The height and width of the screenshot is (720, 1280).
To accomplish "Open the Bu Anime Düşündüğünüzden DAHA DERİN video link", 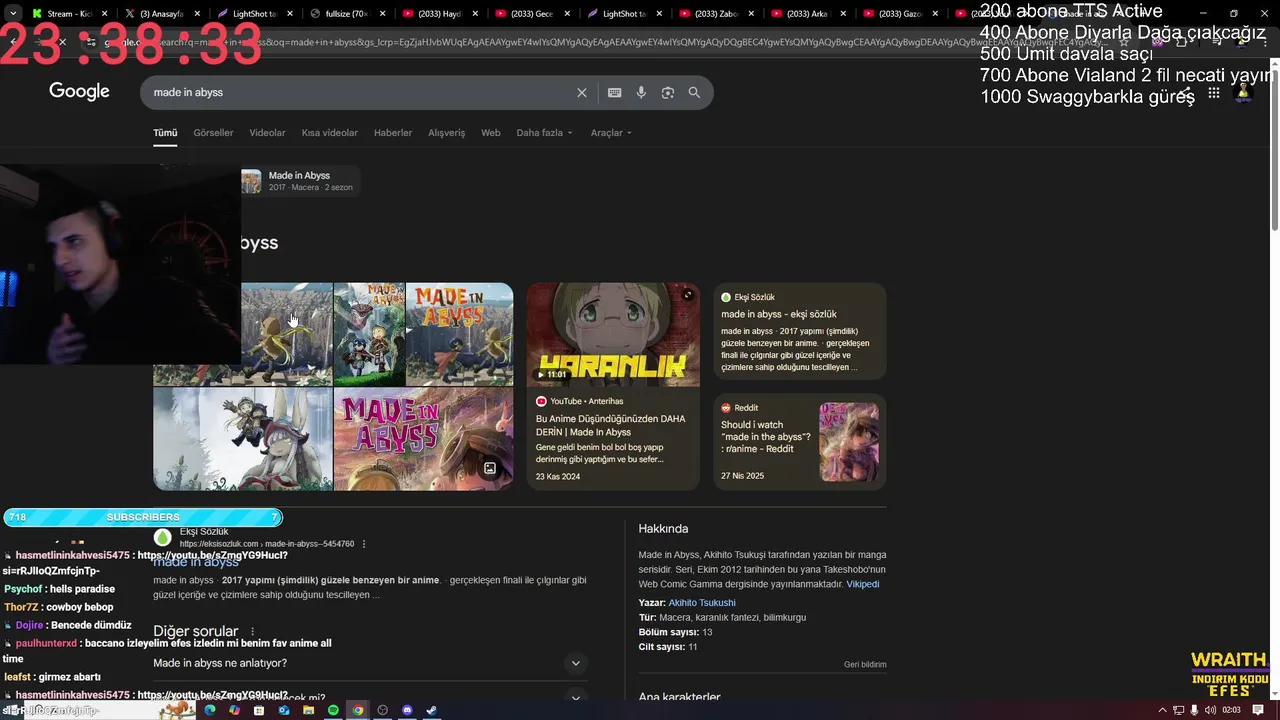I will click(610, 425).
